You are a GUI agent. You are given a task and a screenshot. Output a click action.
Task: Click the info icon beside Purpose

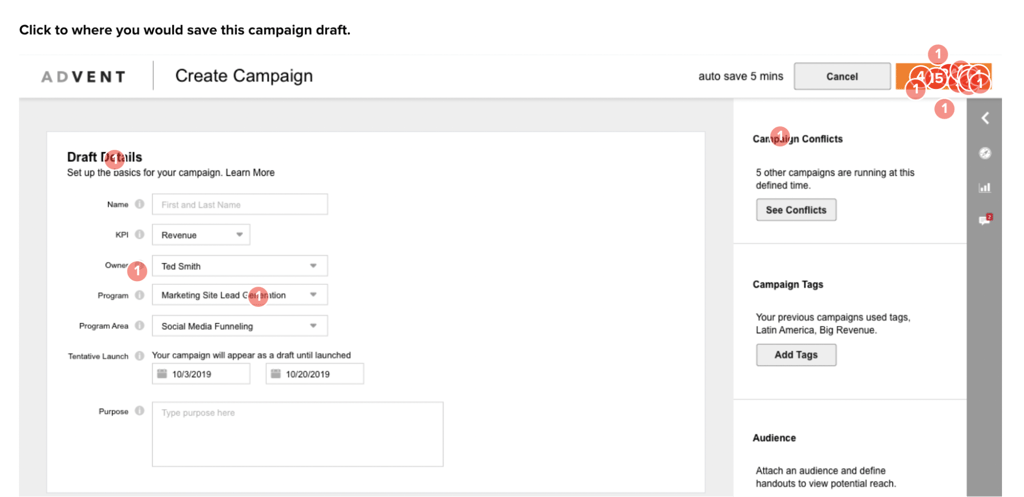pyautogui.click(x=139, y=411)
